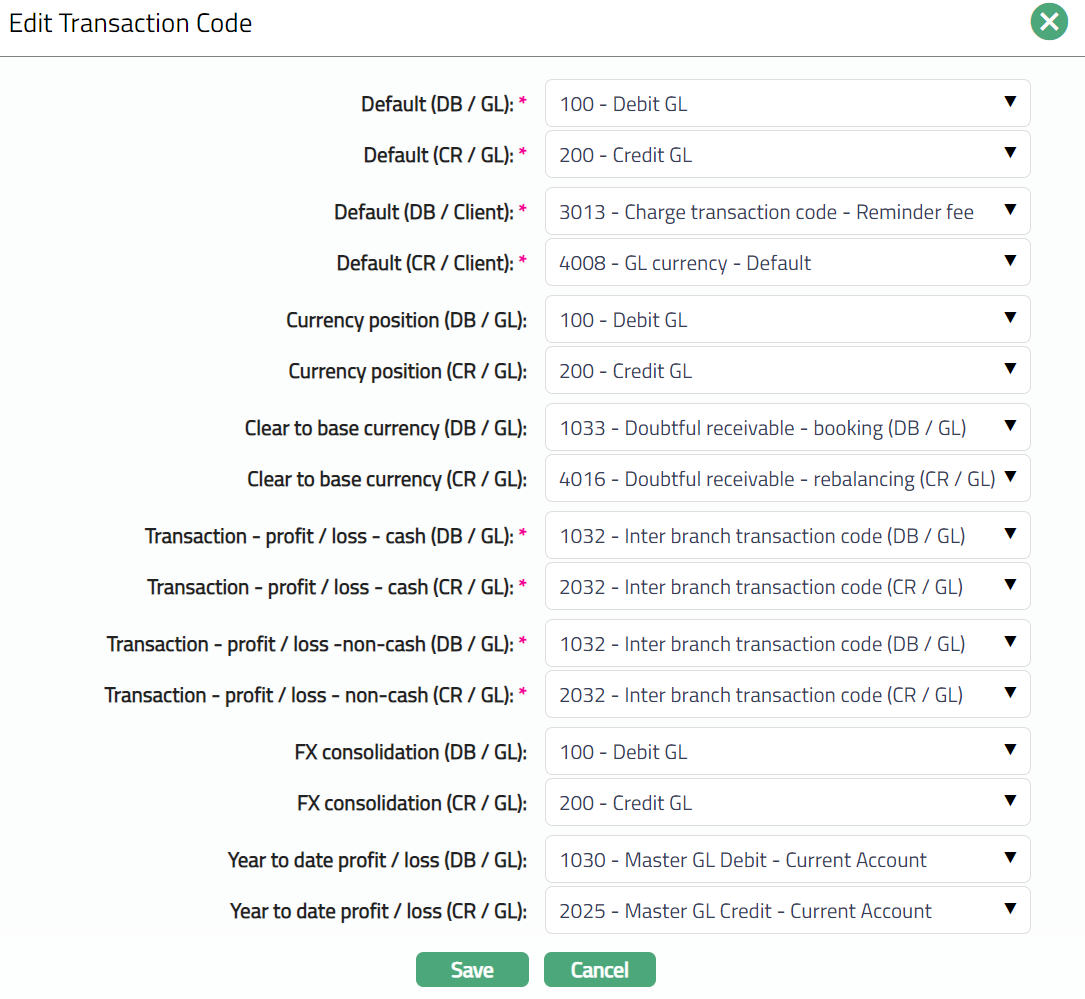Open the Default (DB / GL) dropdown
Image resolution: width=1085 pixels, height=999 pixels.
787,104
